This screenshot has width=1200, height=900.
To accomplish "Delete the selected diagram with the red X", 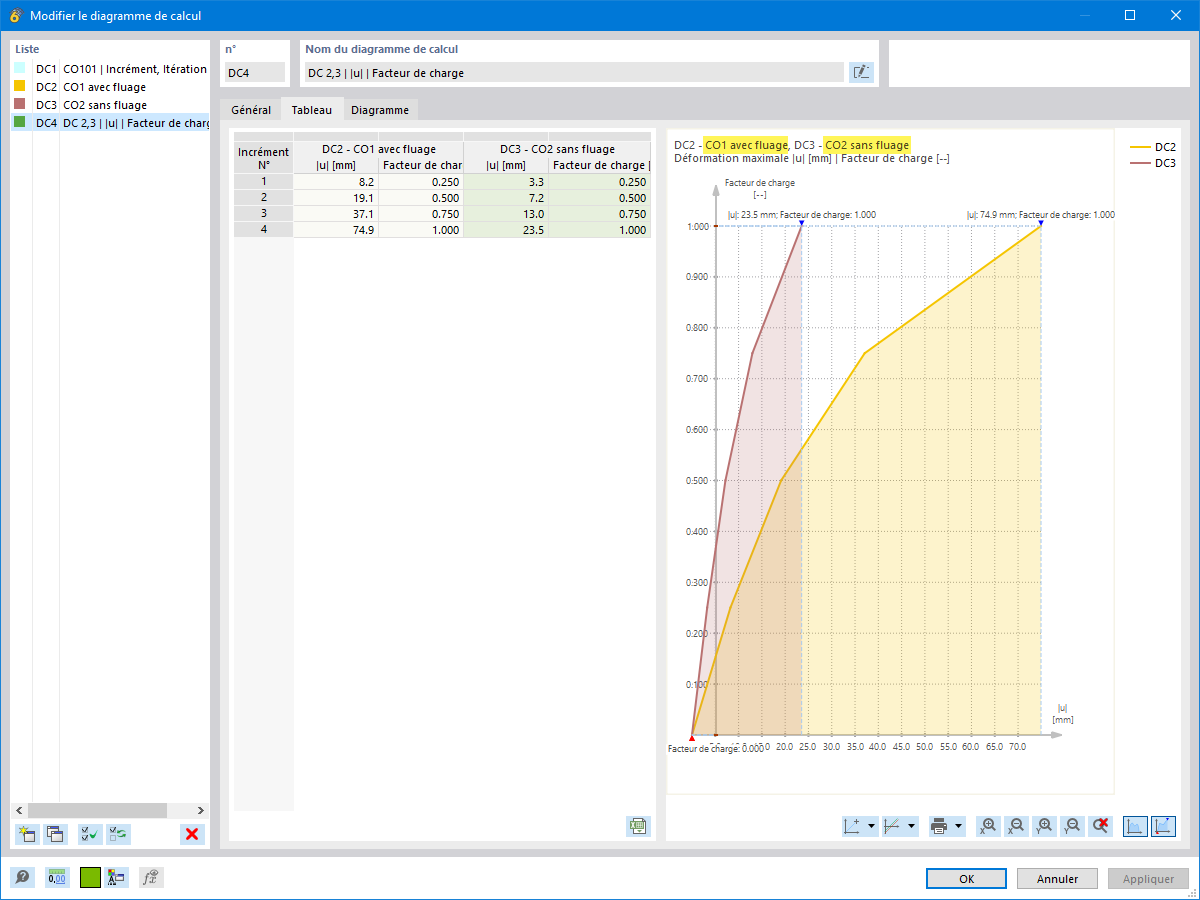I will point(192,834).
